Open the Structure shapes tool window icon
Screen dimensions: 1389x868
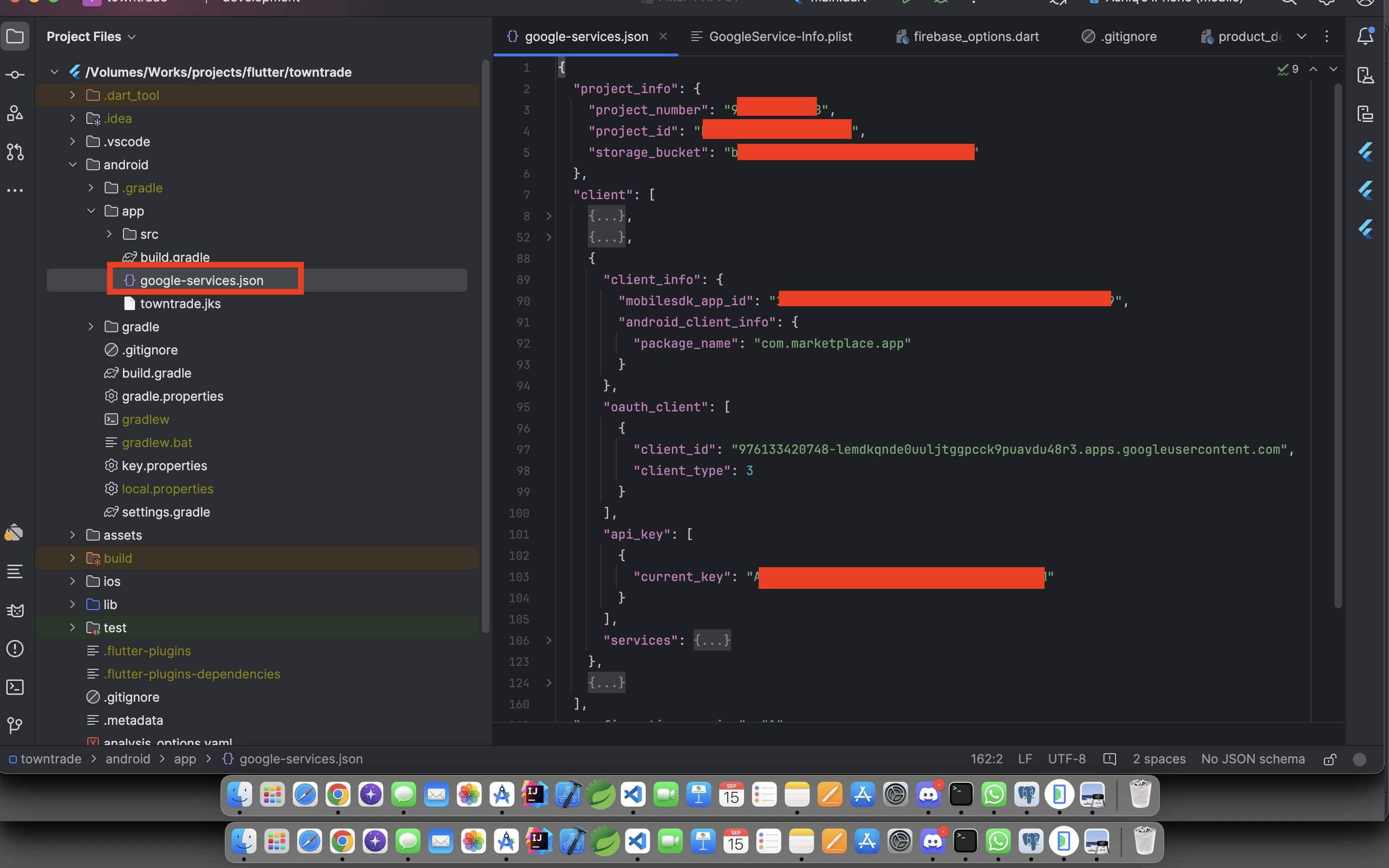(x=15, y=113)
